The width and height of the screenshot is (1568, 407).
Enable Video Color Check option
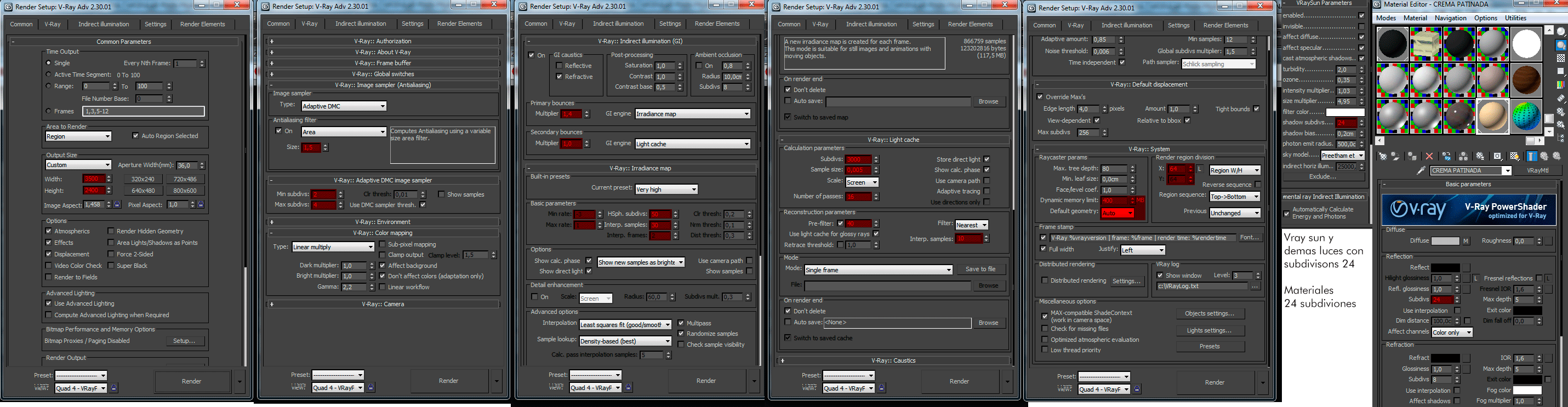(49, 266)
